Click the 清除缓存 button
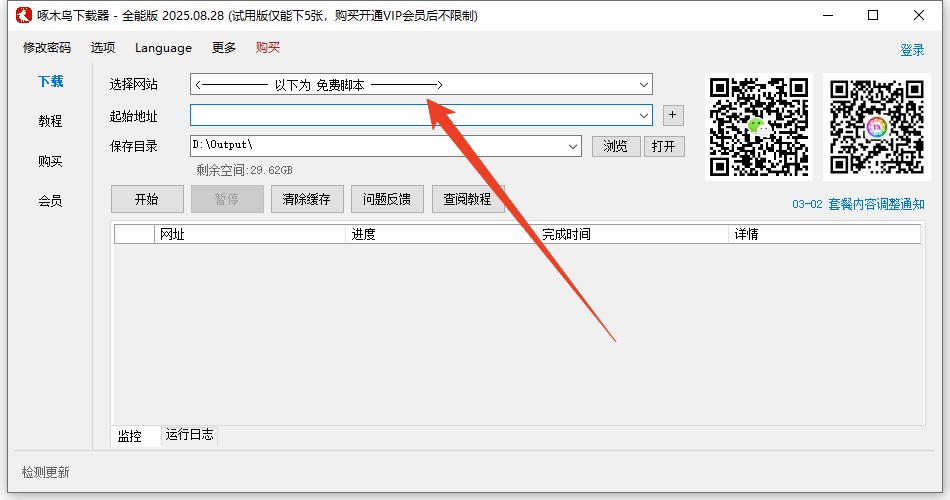Image resolution: width=950 pixels, height=500 pixels. point(307,199)
